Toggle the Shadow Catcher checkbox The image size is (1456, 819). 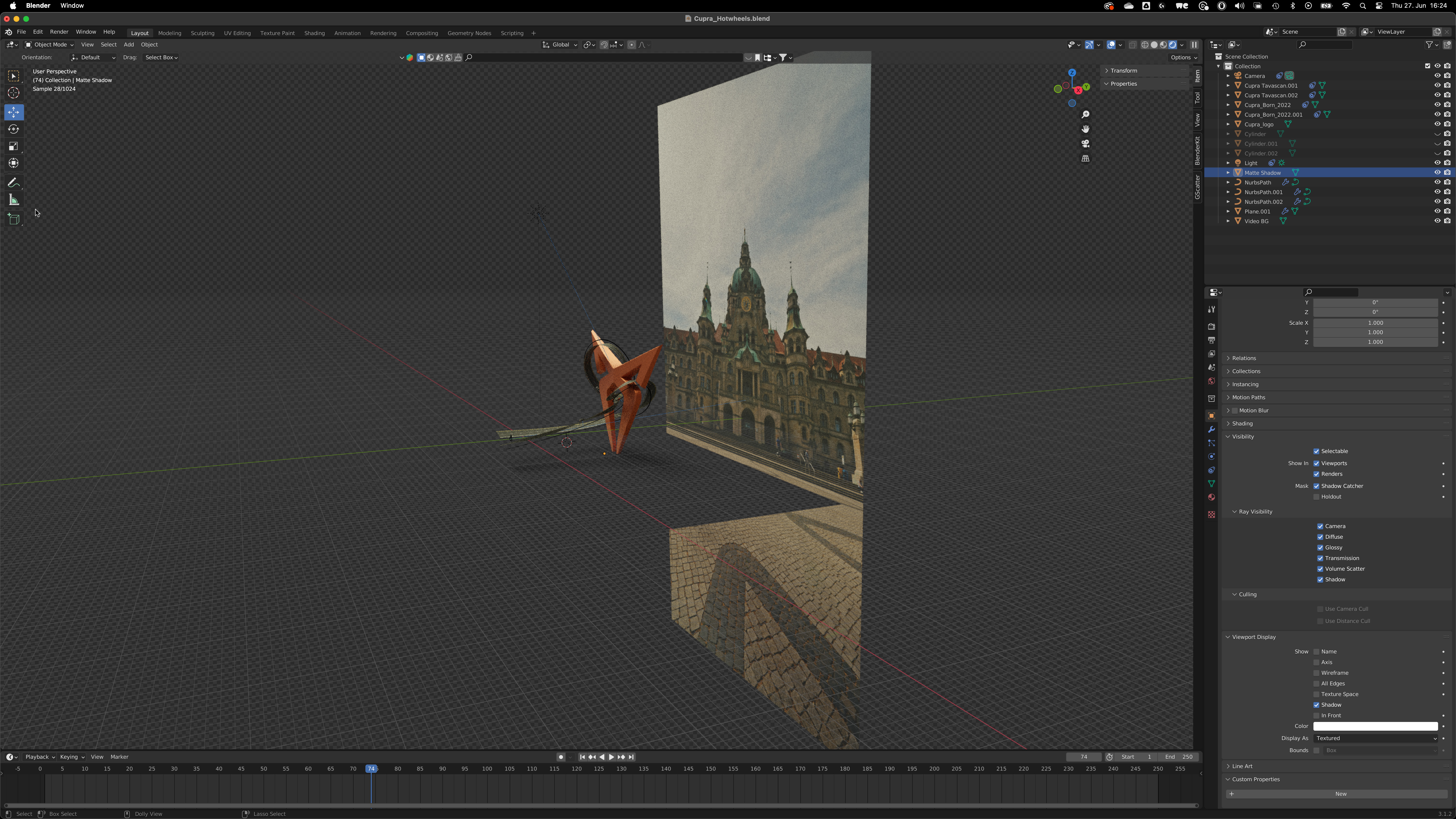pos(1316,486)
